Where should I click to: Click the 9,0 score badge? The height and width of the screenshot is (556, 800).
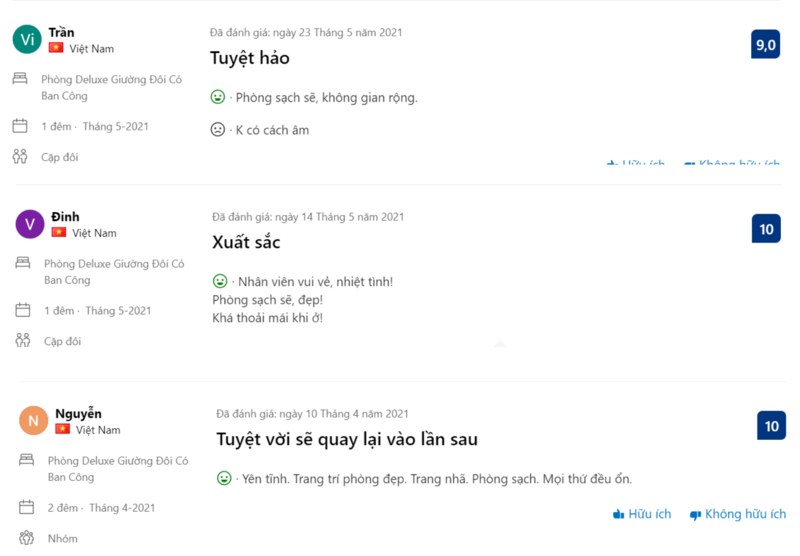pos(765,45)
